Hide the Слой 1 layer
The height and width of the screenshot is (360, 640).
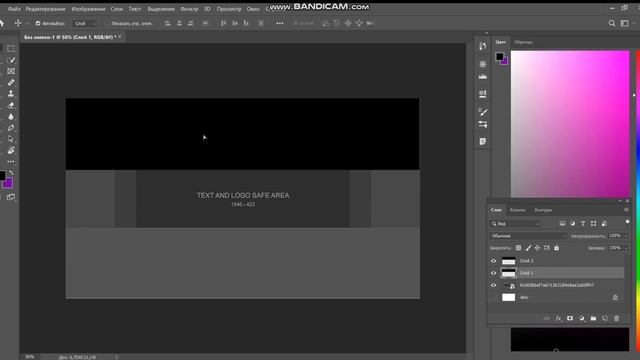pyautogui.click(x=493, y=273)
